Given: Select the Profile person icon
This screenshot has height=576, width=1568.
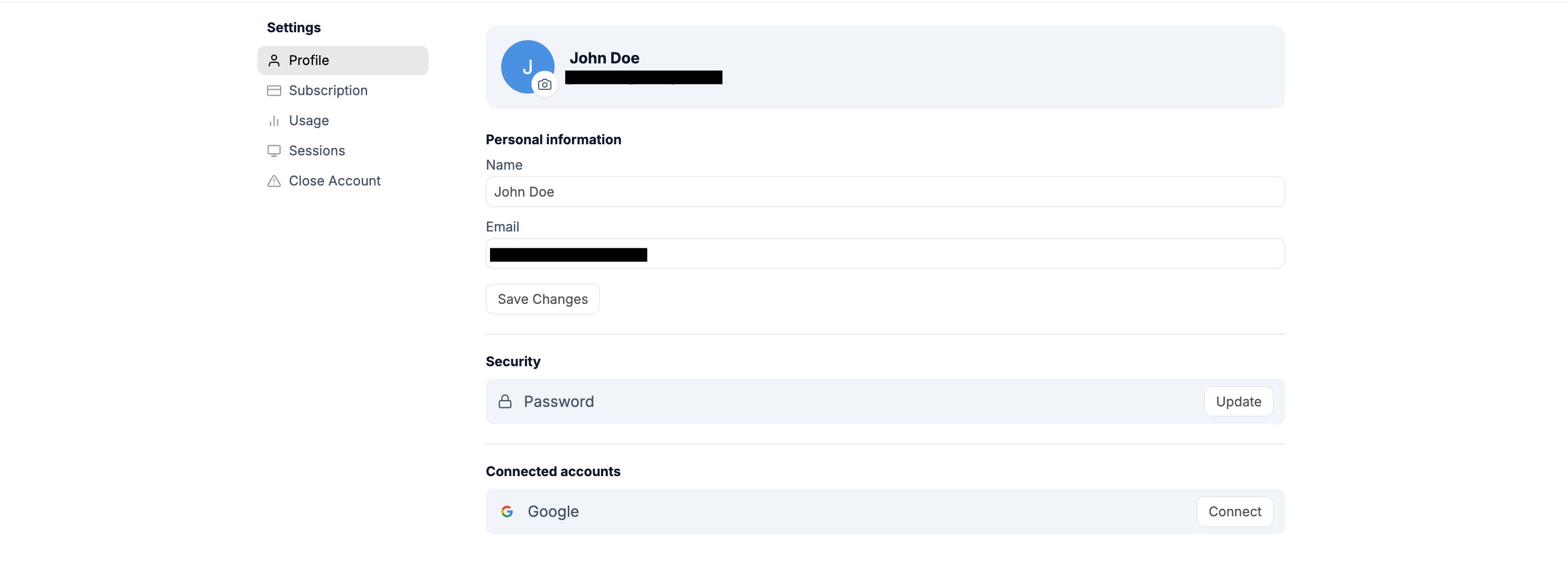Looking at the screenshot, I should [274, 60].
